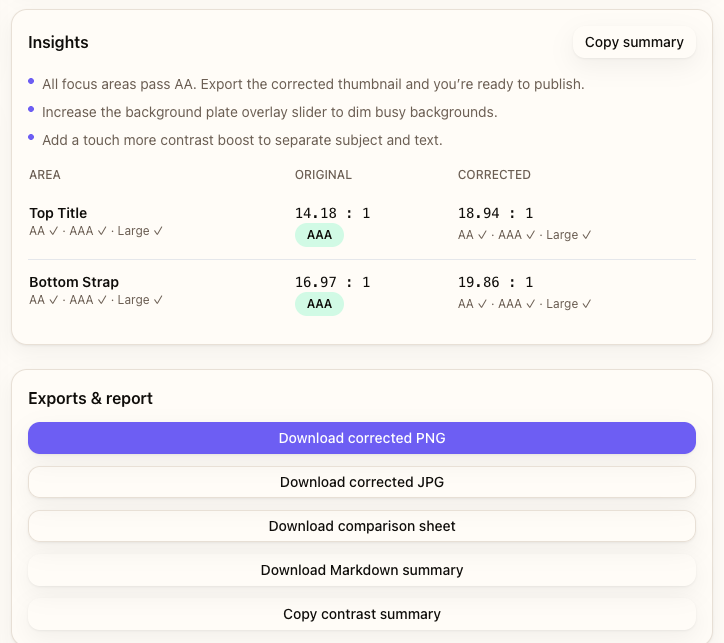
Task: Click compliance checks under Bottom Strap name
Action: click(96, 300)
